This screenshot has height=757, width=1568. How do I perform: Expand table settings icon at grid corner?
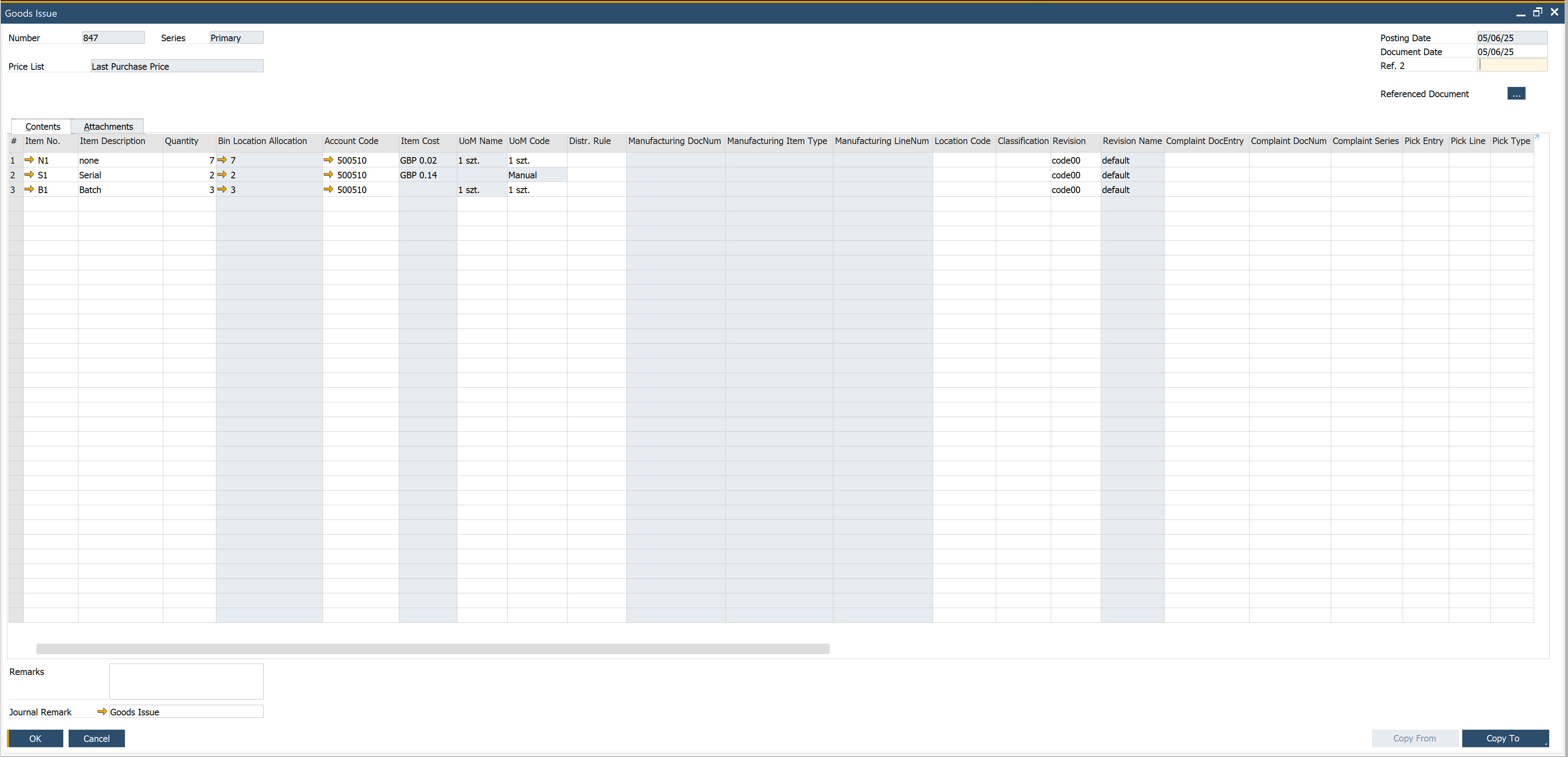(x=1536, y=137)
